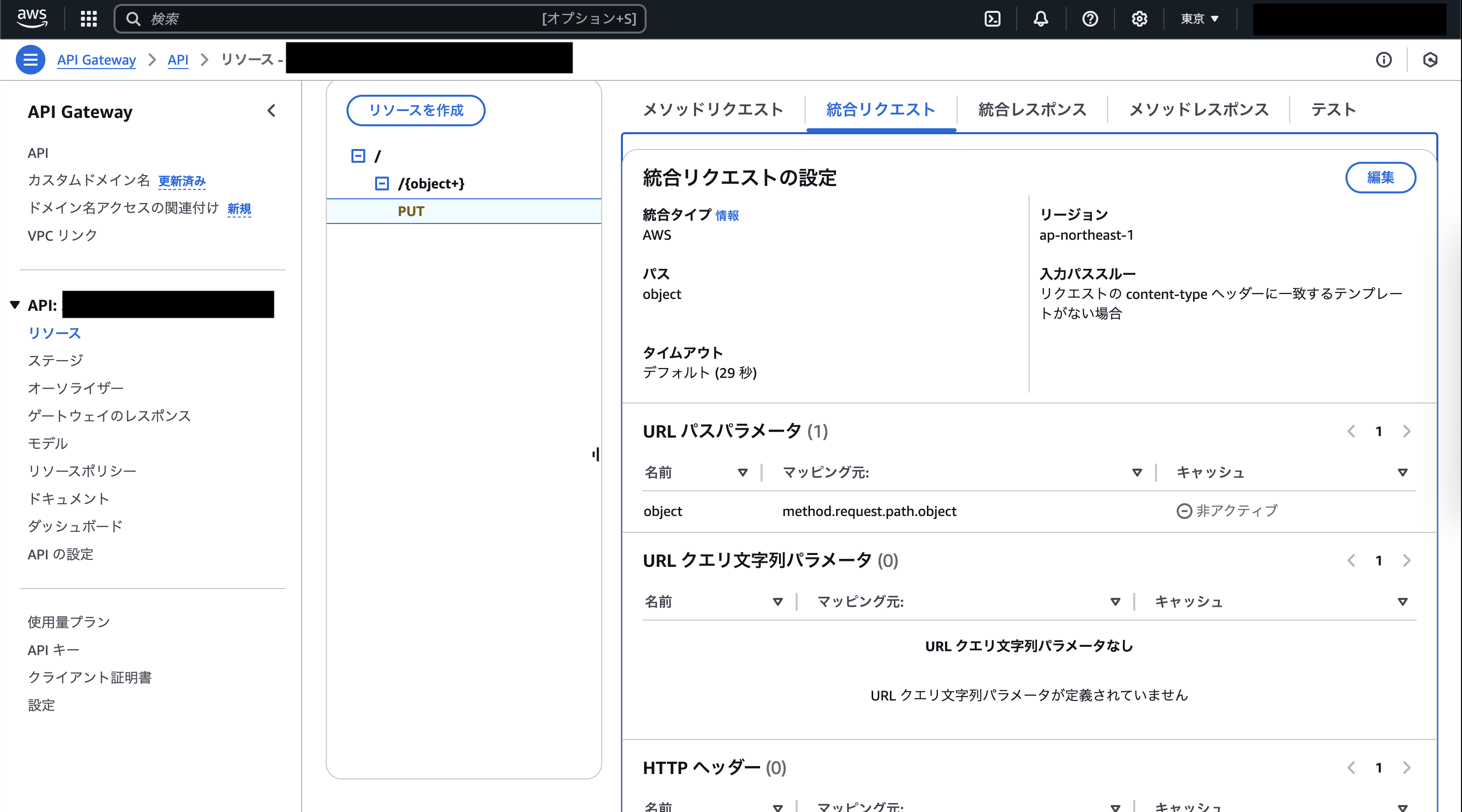Open the API item in sidebar
The height and width of the screenshot is (812, 1462).
click(38, 152)
